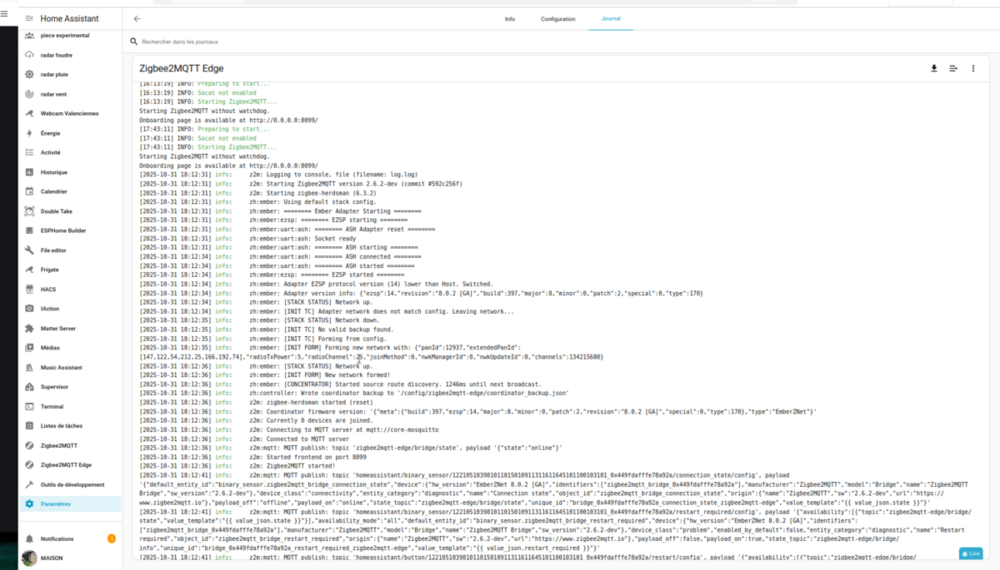Open the iAction camera icon
Viewport: 1000px width, 570px height.
pyautogui.click(x=29, y=309)
